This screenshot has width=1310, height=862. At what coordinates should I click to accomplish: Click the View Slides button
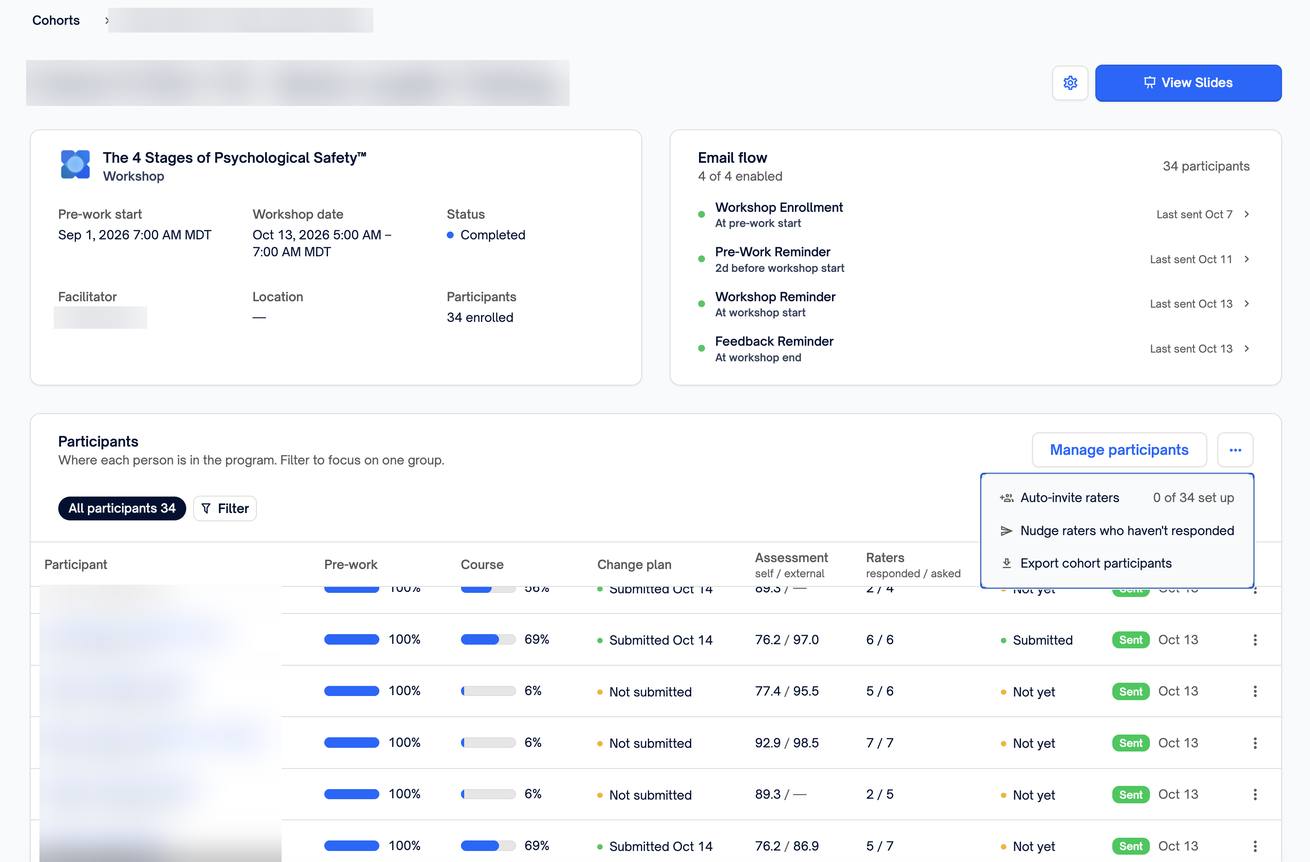coord(1188,83)
